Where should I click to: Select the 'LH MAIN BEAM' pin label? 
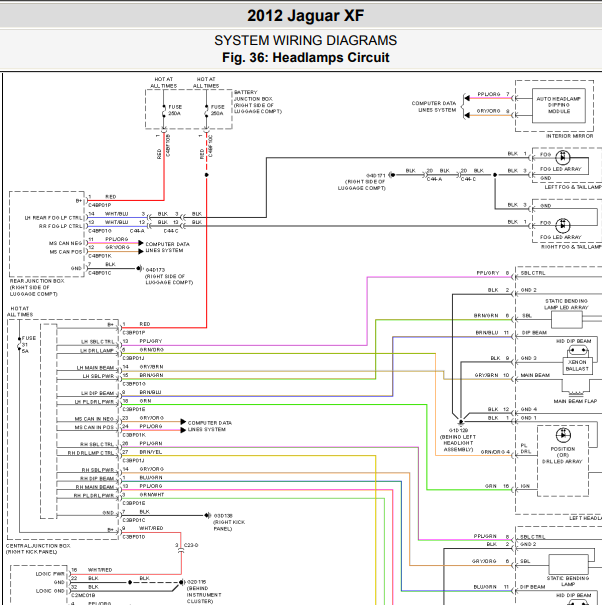95,368
